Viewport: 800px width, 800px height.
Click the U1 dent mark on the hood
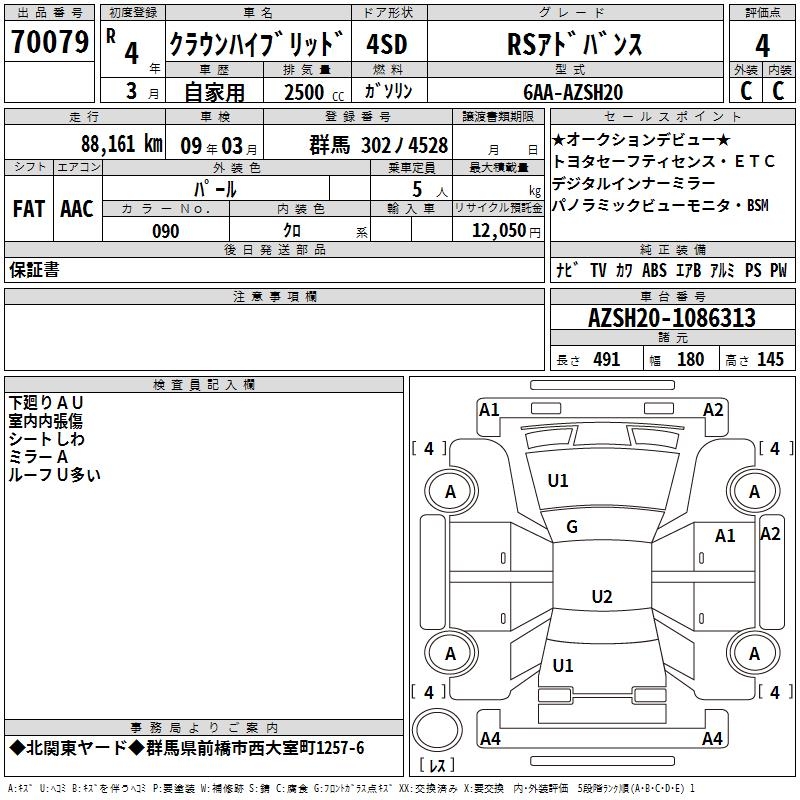click(x=558, y=481)
